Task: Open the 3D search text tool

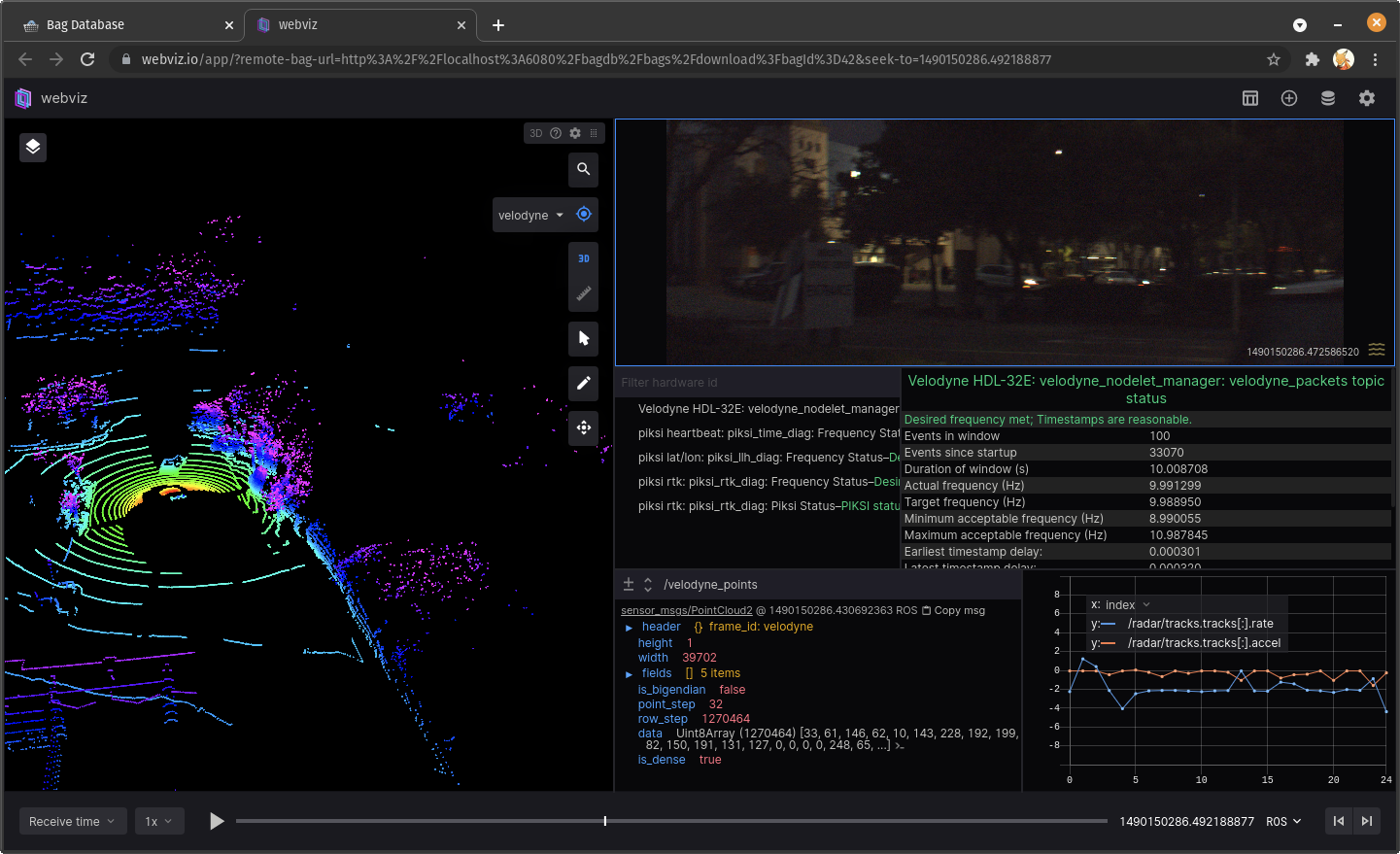Action: (x=583, y=169)
